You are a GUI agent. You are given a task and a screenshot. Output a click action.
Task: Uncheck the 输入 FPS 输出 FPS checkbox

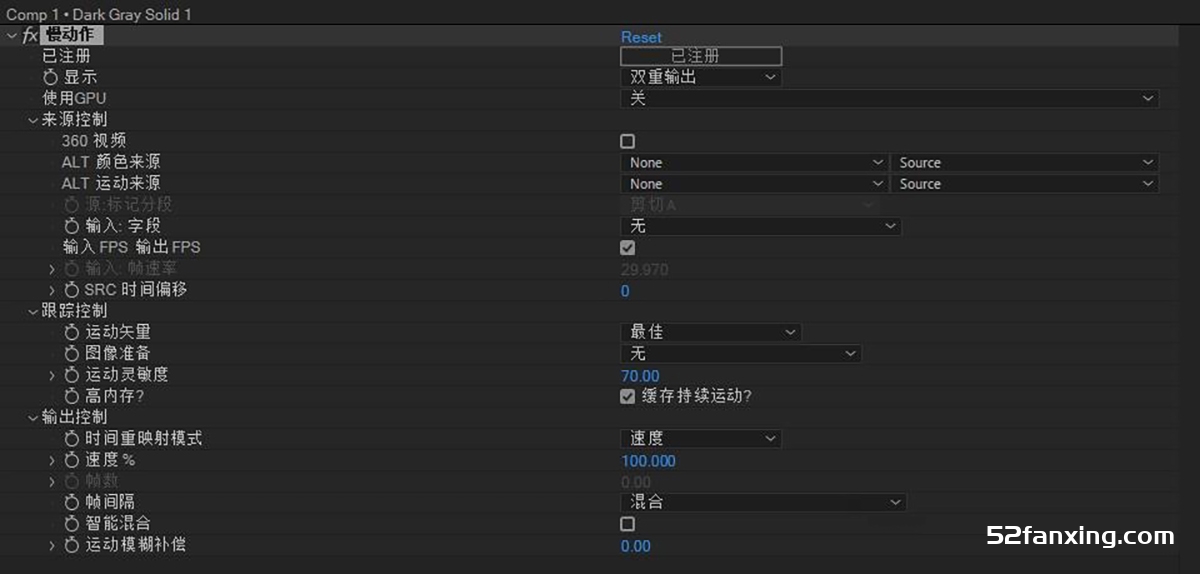click(x=628, y=247)
